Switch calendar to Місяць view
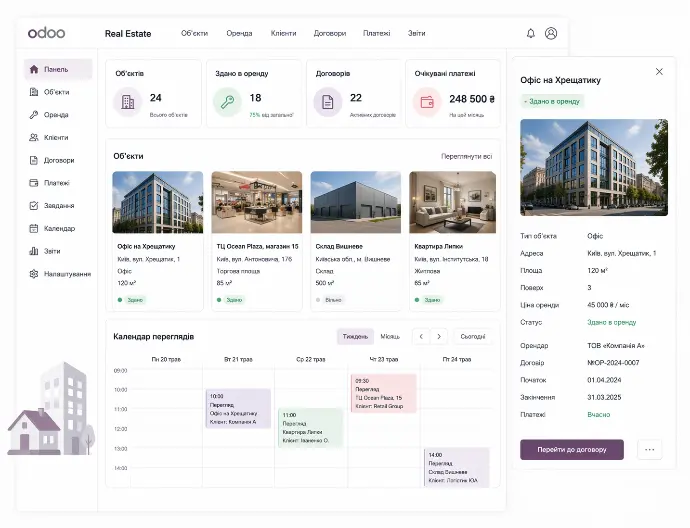 click(390, 336)
